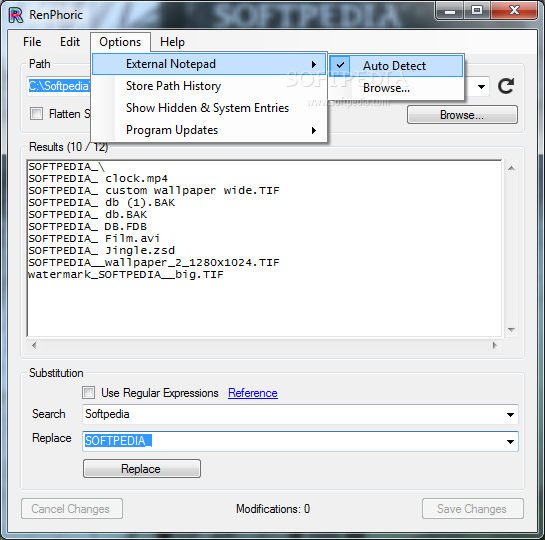
Task: Open the Replace field dropdown arrow
Action: (510, 442)
